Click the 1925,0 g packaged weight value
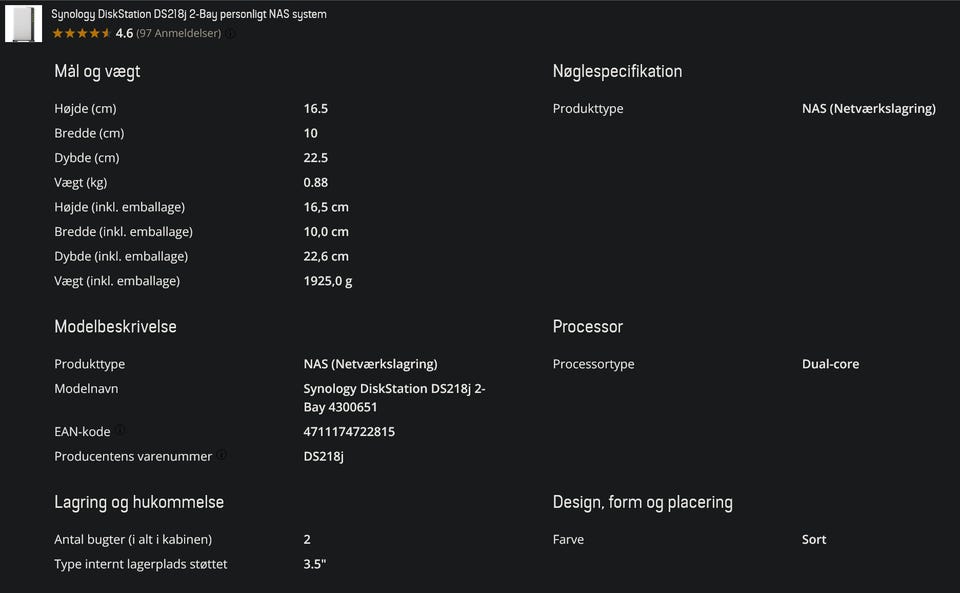Screen dimensions: 960x593 (327, 281)
